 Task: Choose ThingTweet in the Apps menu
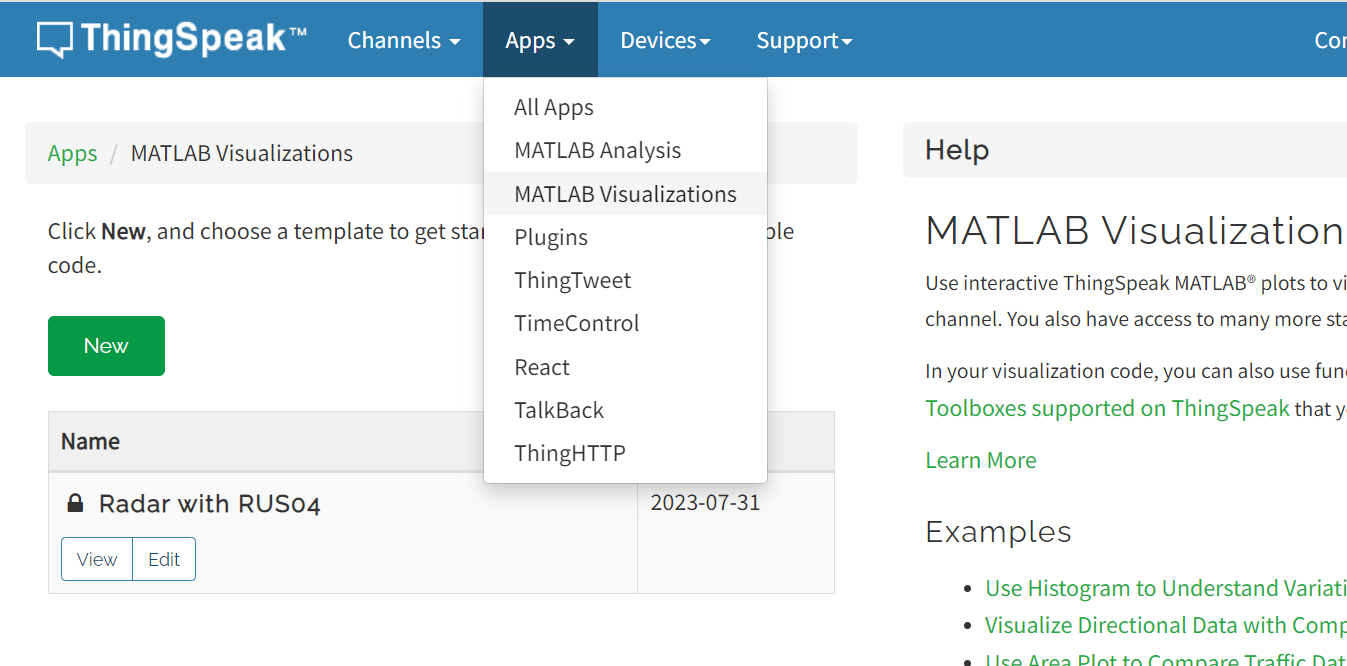pos(625,280)
